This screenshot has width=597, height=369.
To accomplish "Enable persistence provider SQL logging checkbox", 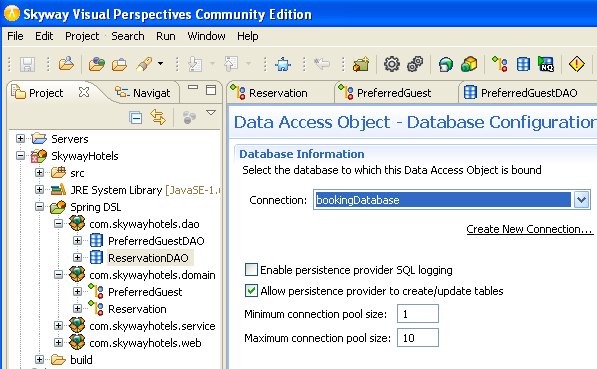I will (x=251, y=270).
